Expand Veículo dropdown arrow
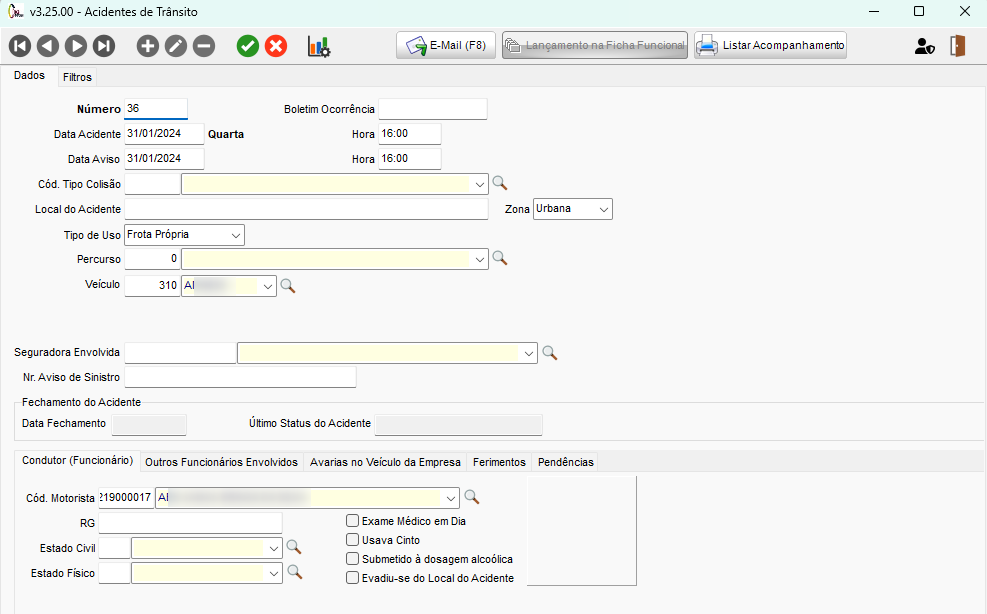The height and width of the screenshot is (614, 987). click(268, 286)
